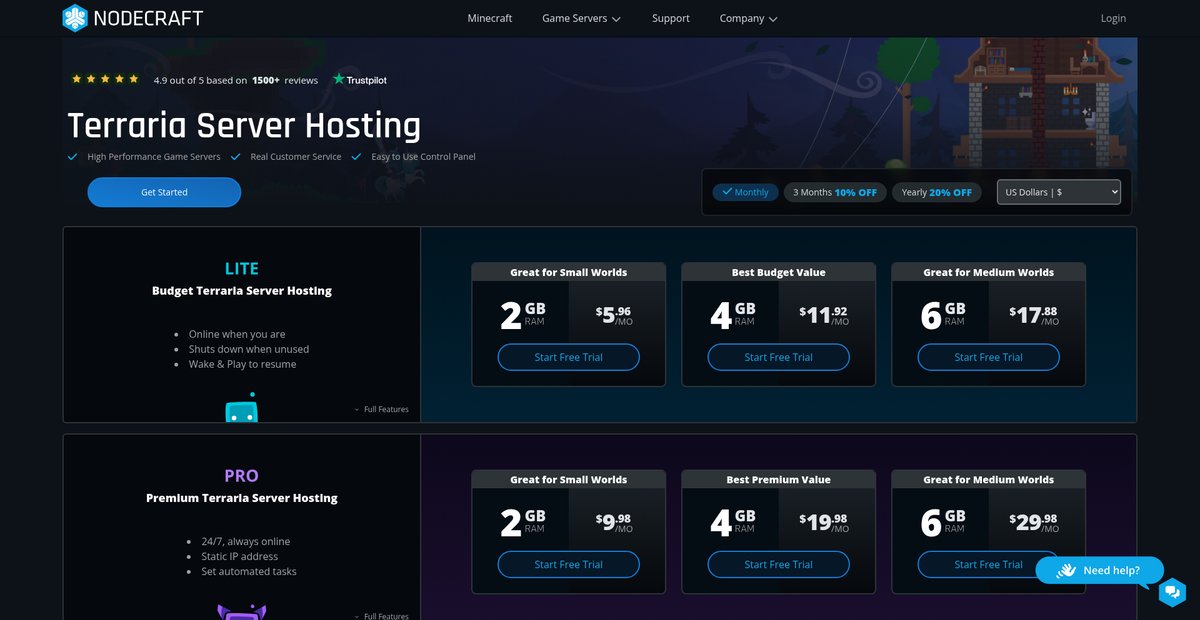Click the NODECRAFT wordmark text

pos(148,18)
